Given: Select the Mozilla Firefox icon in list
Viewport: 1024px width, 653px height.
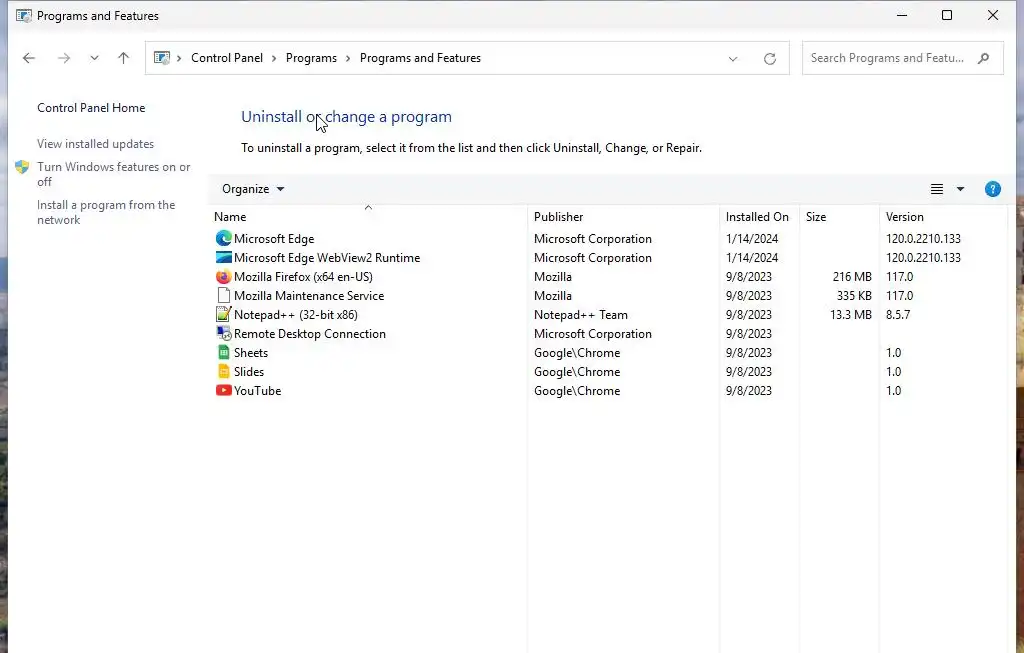Looking at the screenshot, I should (x=223, y=277).
